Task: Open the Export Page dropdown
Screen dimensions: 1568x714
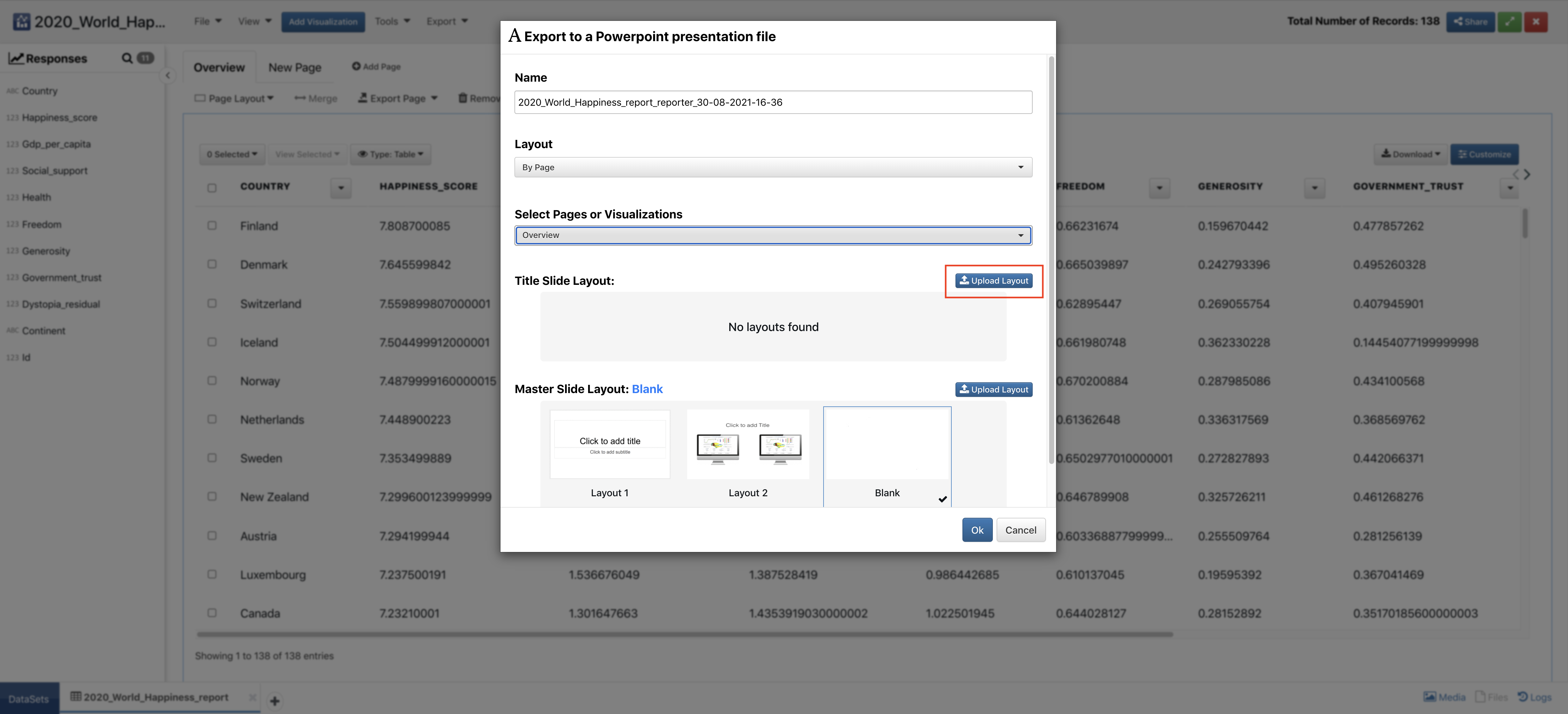Action: [398, 98]
